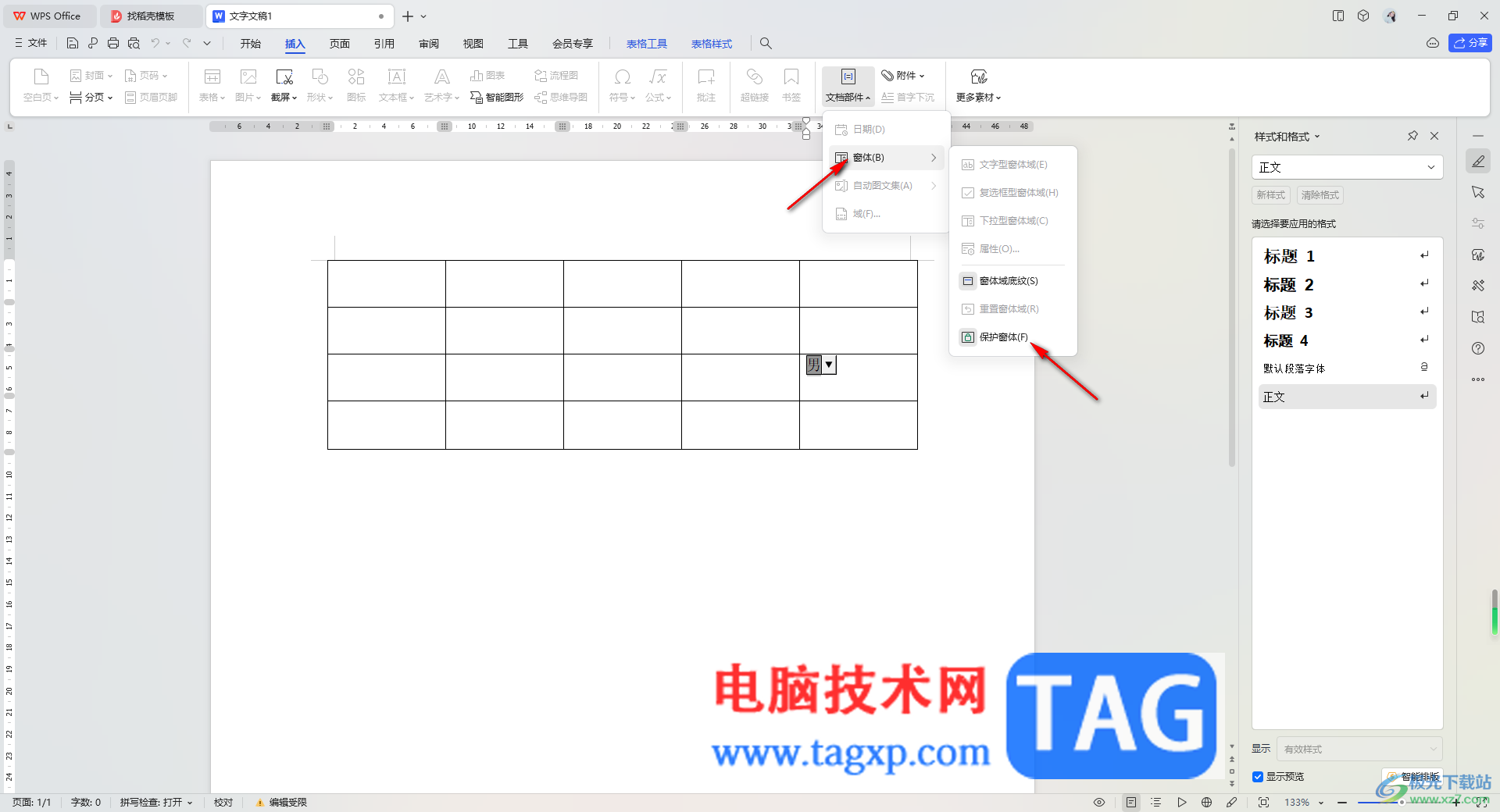Click the 分页 page break icon
This screenshot has height=812, width=1500.
[76, 98]
